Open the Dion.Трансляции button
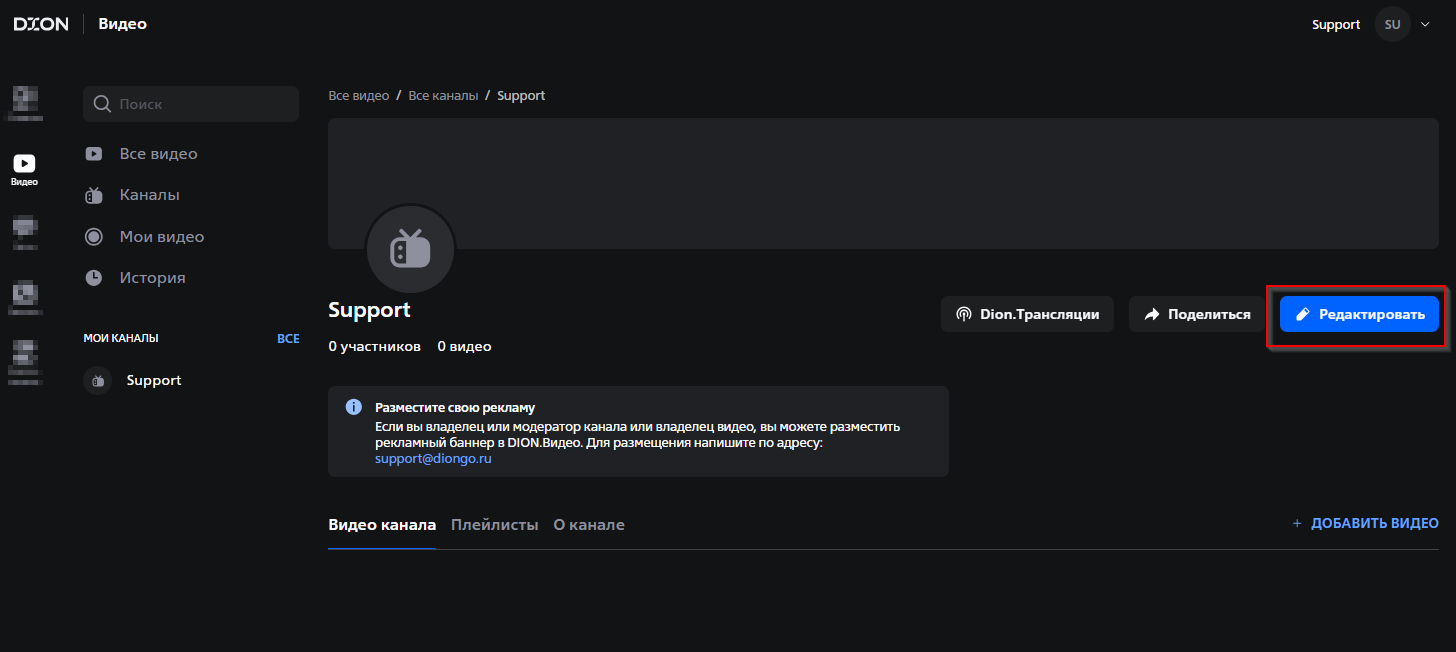 point(1027,314)
